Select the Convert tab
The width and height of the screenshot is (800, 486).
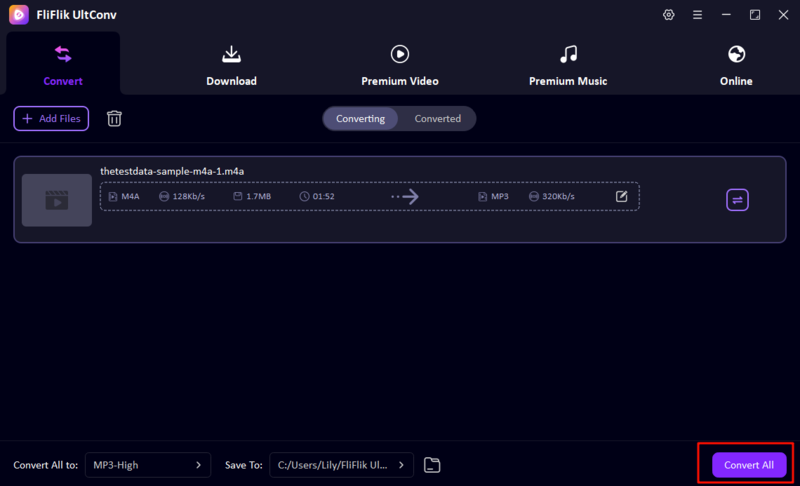(x=63, y=64)
